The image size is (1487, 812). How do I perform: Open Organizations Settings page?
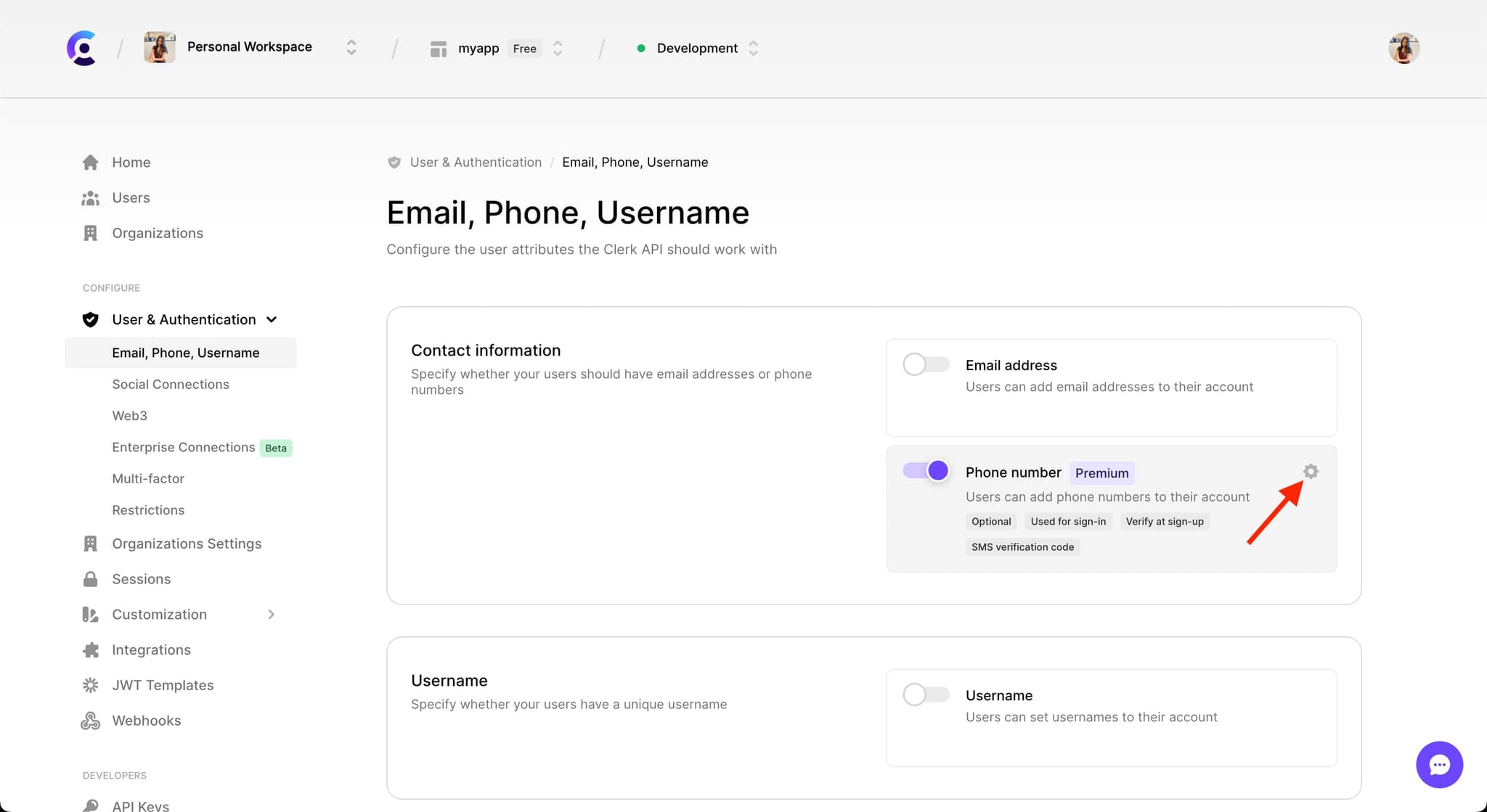click(x=187, y=544)
